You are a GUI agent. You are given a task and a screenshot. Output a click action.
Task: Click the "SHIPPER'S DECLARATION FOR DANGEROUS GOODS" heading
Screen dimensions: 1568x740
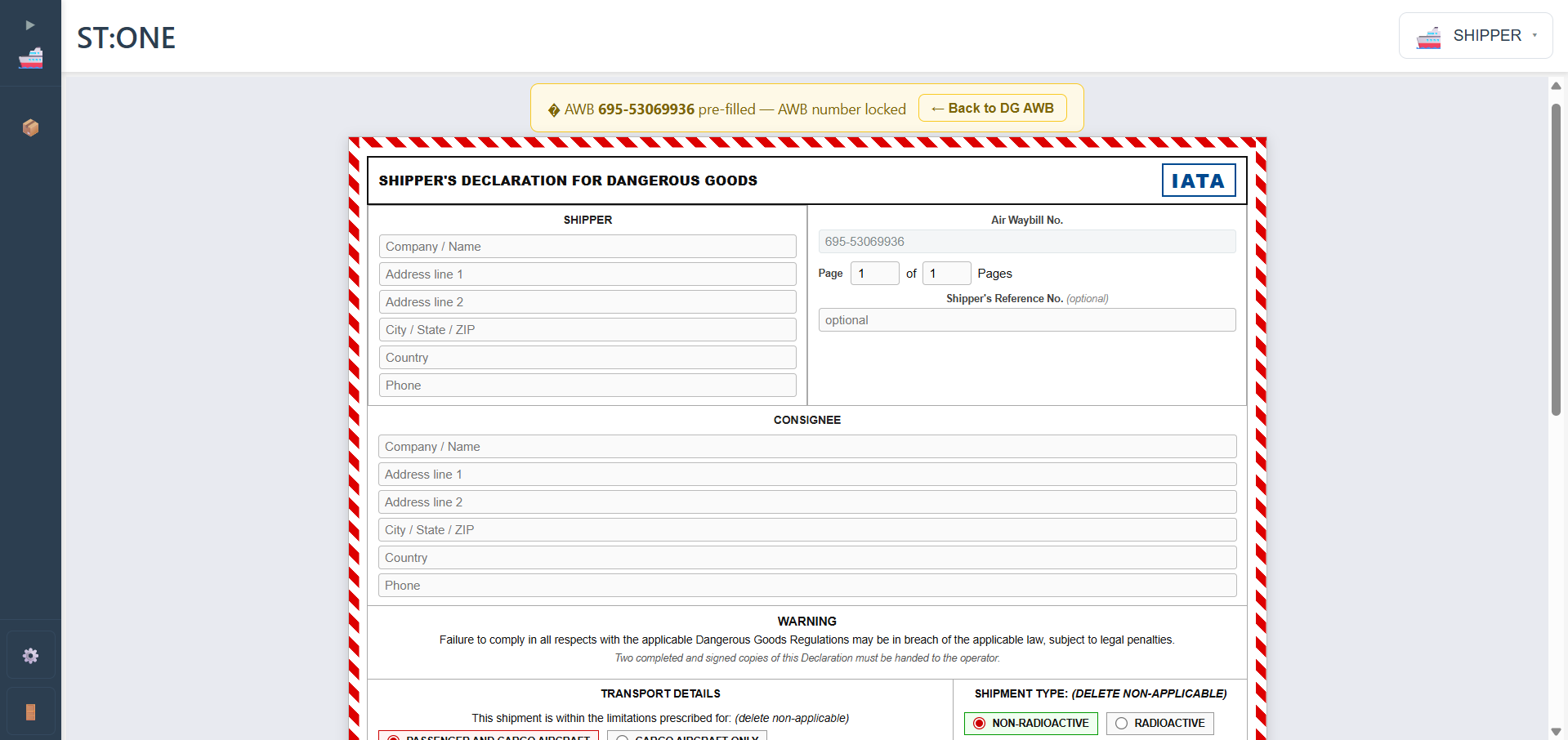(x=568, y=181)
